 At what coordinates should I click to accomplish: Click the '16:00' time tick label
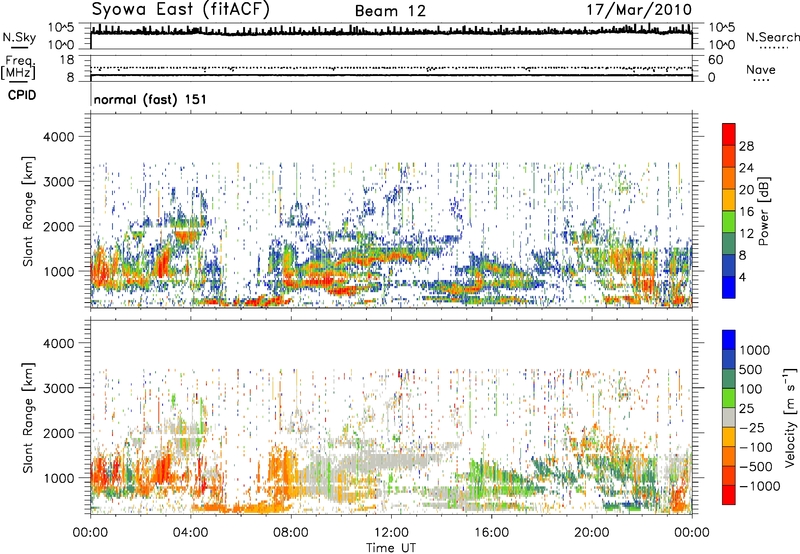point(491,533)
